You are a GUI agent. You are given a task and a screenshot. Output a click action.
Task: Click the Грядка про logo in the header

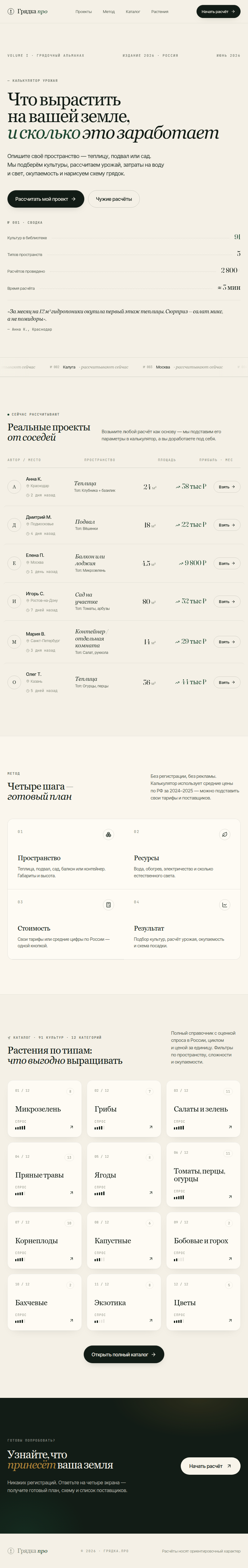tap(27, 11)
